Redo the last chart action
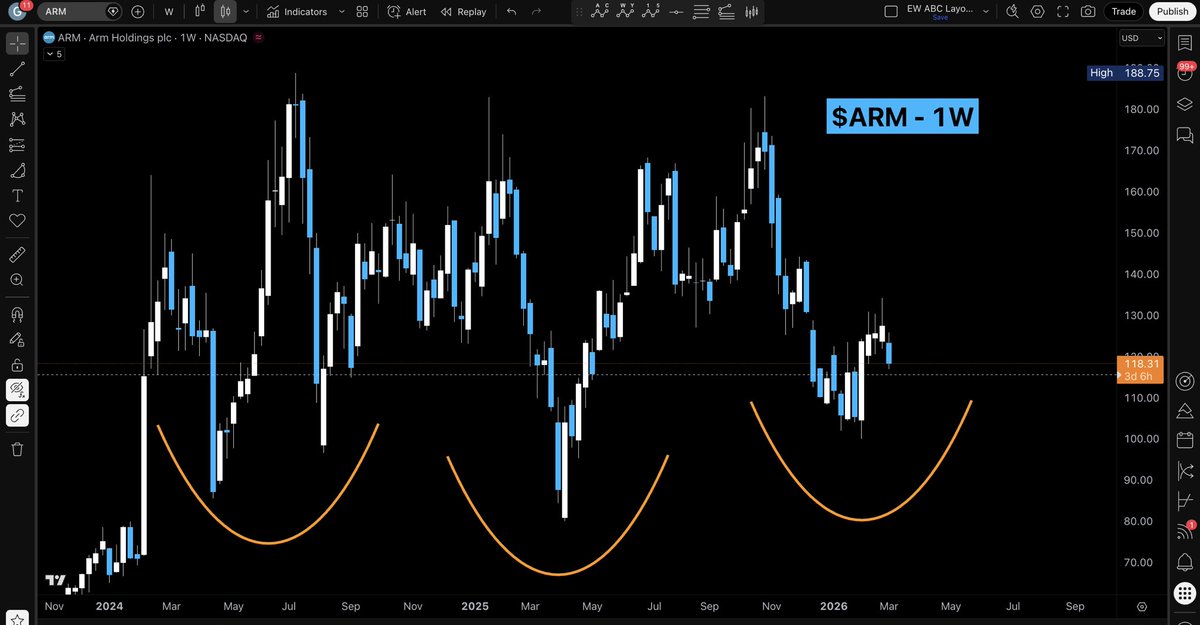The height and width of the screenshot is (625, 1200). [537, 12]
